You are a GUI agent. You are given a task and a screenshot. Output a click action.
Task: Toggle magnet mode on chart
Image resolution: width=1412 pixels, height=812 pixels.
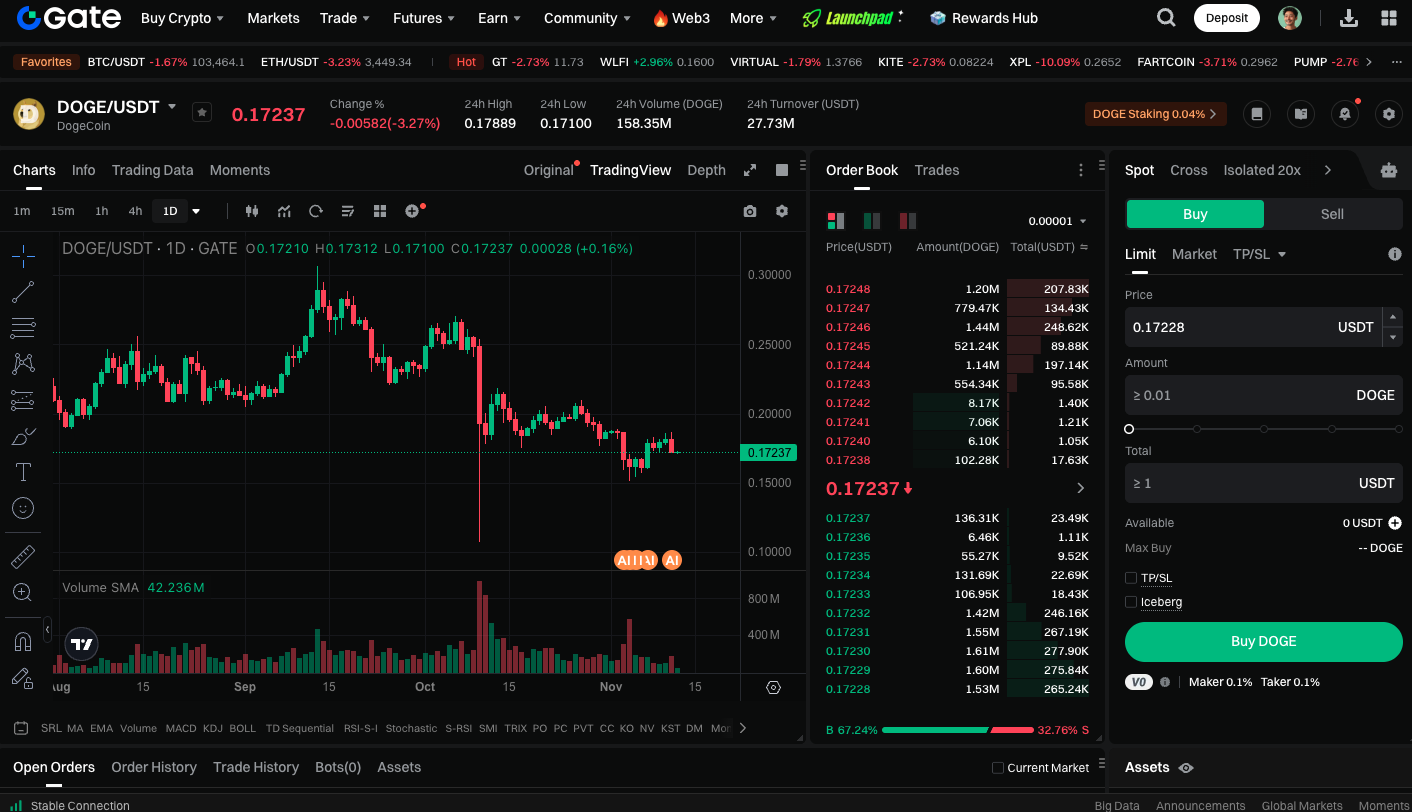[x=23, y=641]
